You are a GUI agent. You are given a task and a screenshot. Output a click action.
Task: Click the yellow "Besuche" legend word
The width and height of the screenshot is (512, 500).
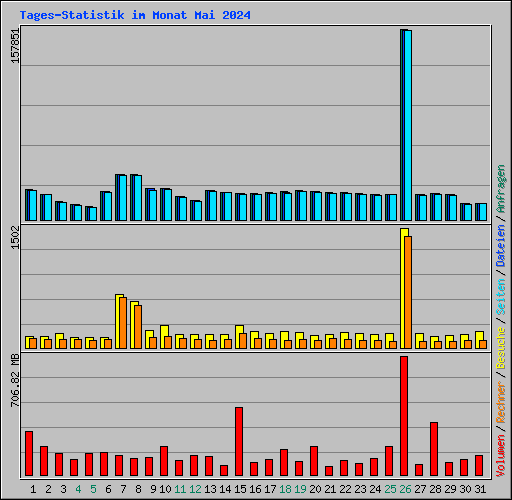[501, 348]
